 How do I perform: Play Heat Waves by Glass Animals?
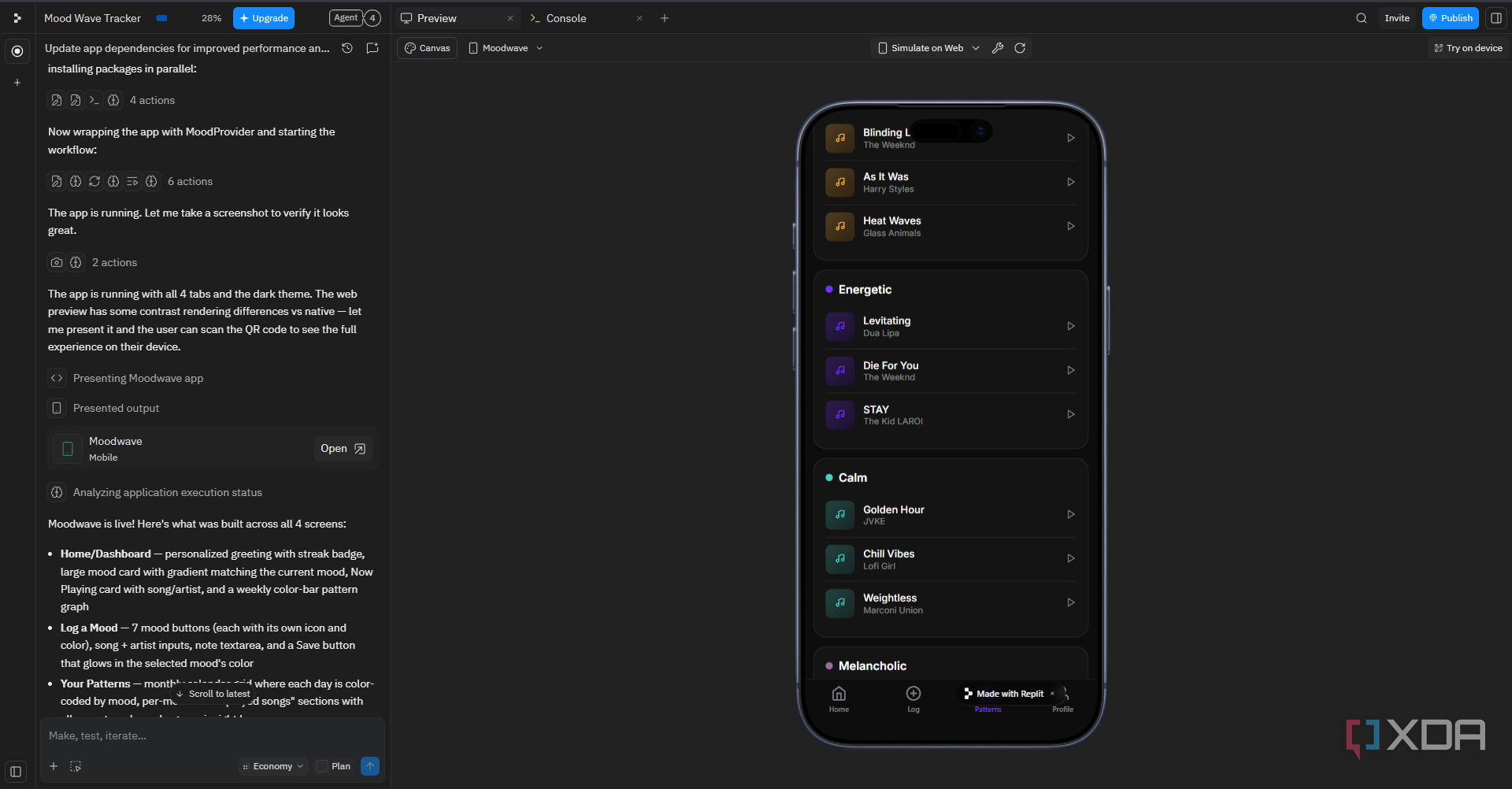click(x=1071, y=226)
